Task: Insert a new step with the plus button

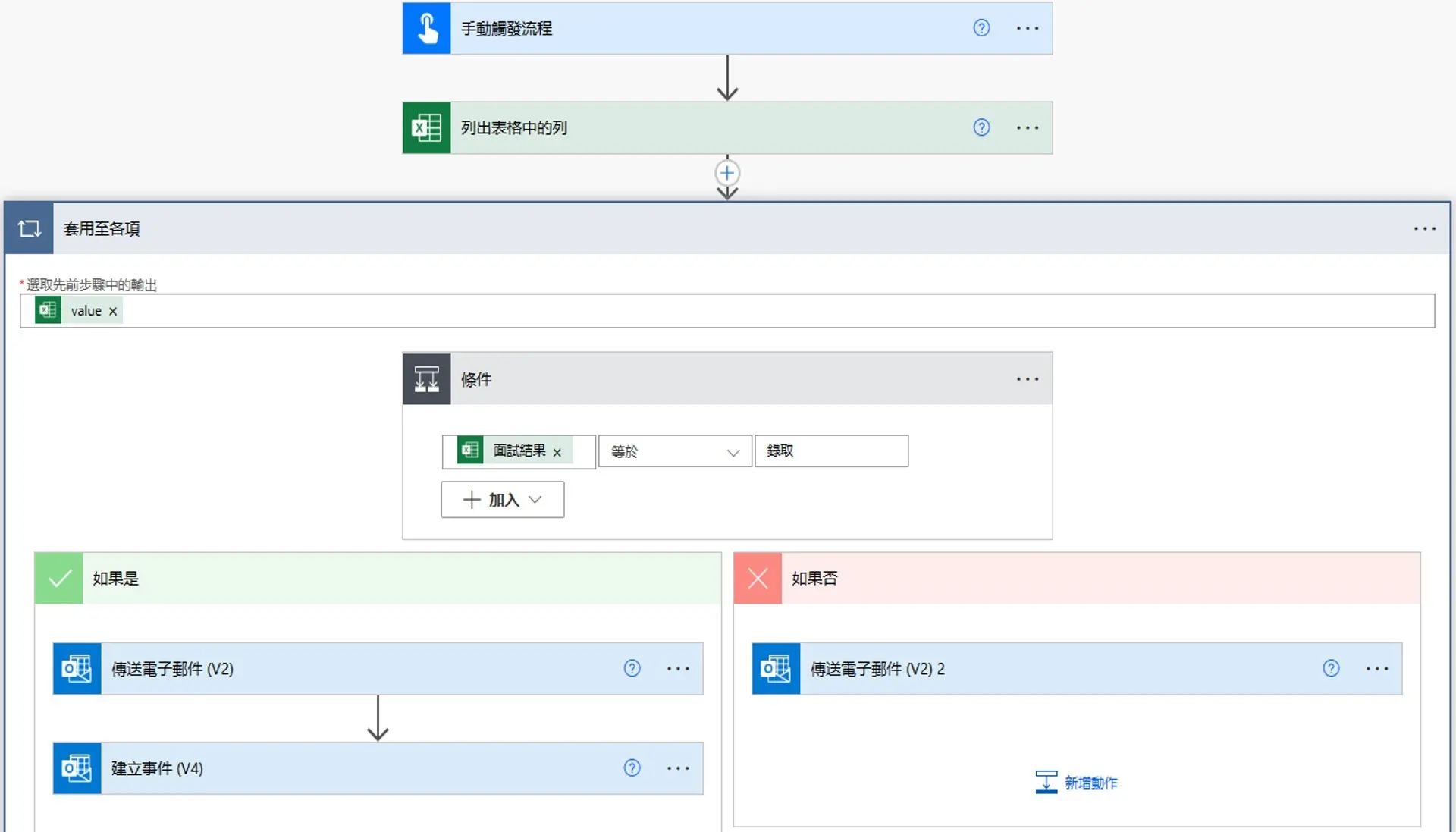Action: click(x=727, y=173)
